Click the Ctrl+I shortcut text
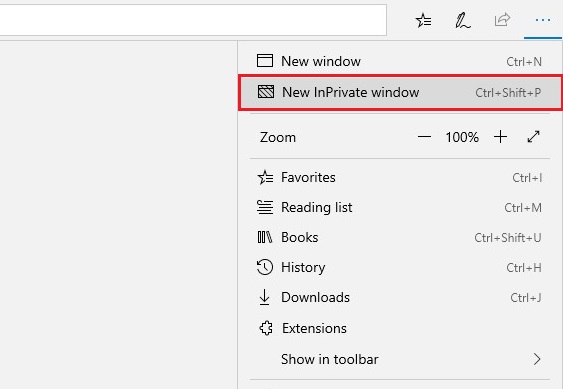The height and width of the screenshot is (389, 563). pyautogui.click(x=527, y=178)
